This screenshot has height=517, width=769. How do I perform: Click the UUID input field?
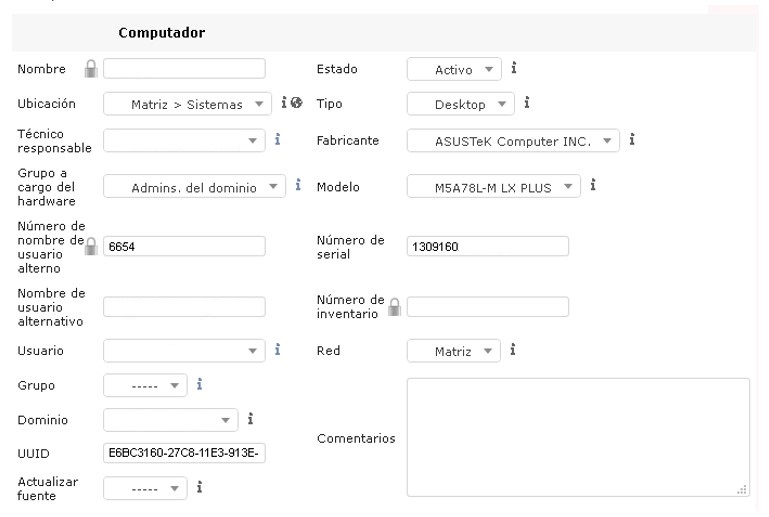(184, 453)
